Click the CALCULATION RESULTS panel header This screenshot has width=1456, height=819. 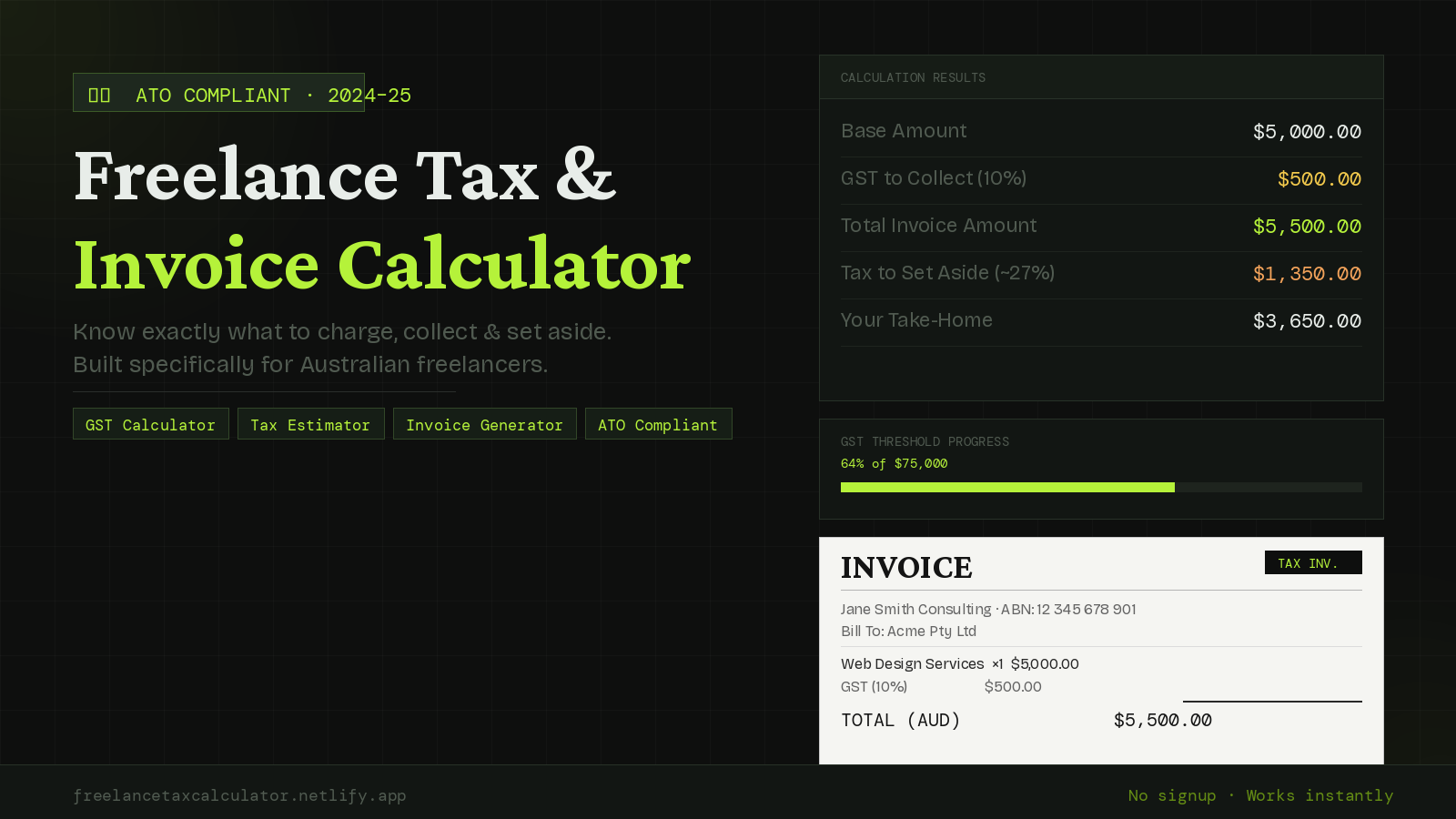tap(913, 77)
